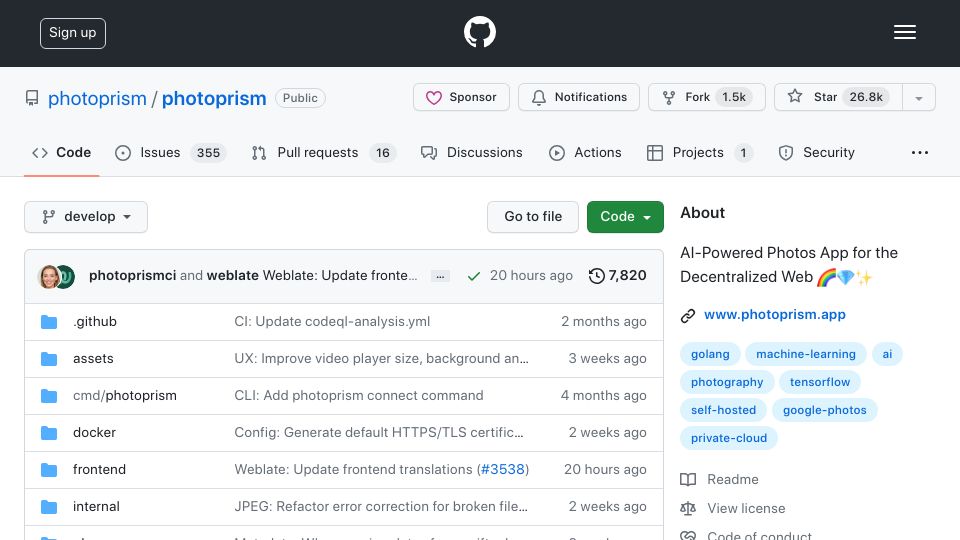The height and width of the screenshot is (540, 960).
Task: Open the 7,820 commits history
Action: [x=617, y=276]
